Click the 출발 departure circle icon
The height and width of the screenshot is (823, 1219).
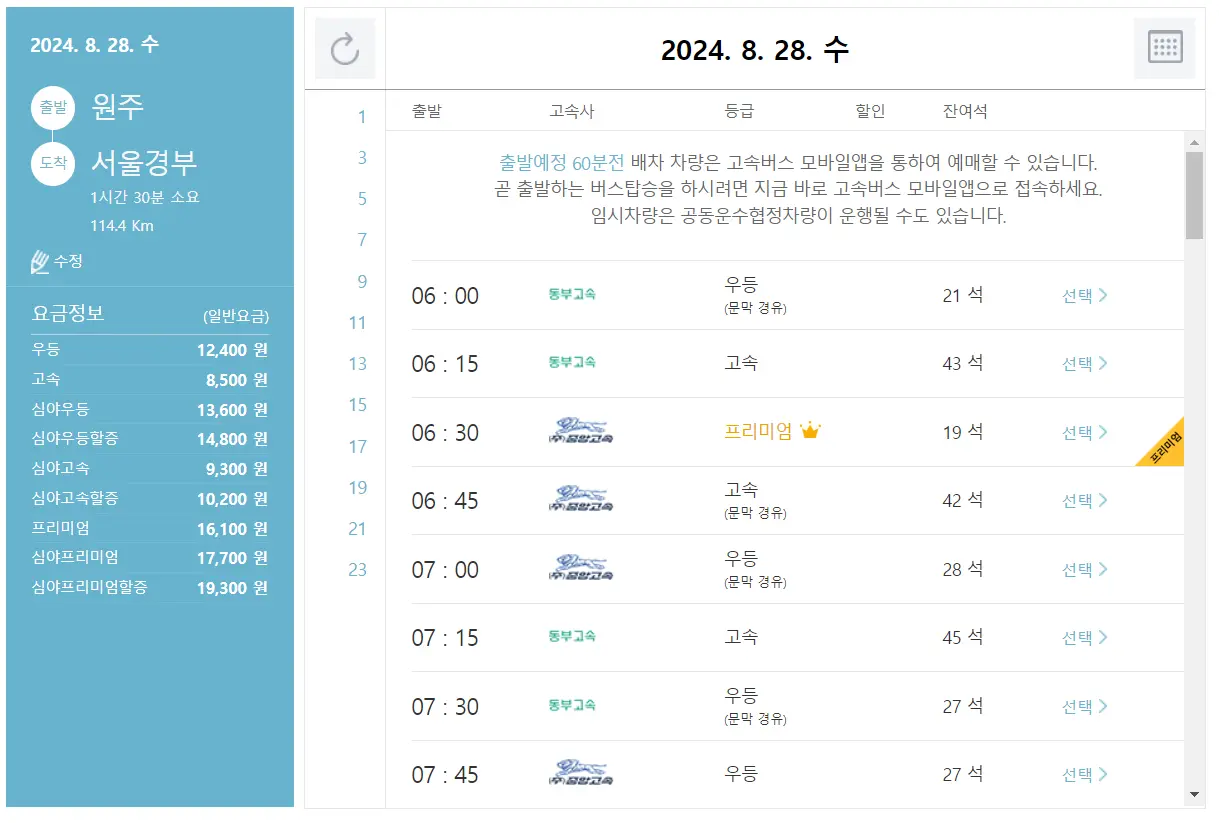[52, 108]
